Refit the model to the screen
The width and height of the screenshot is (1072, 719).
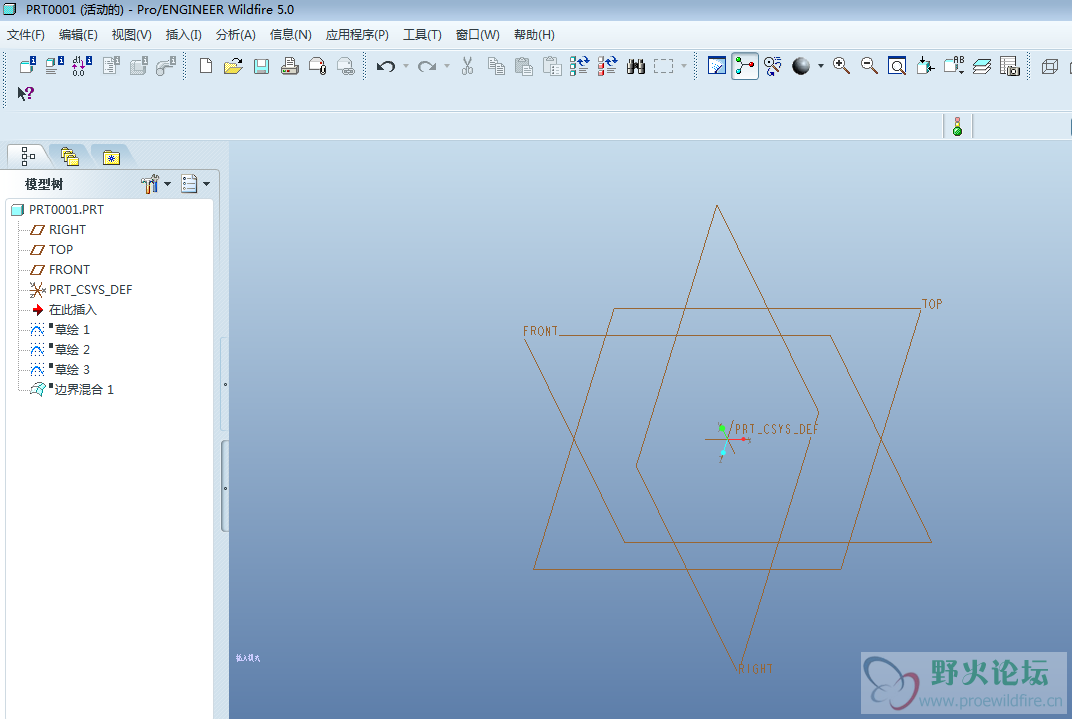[897, 66]
